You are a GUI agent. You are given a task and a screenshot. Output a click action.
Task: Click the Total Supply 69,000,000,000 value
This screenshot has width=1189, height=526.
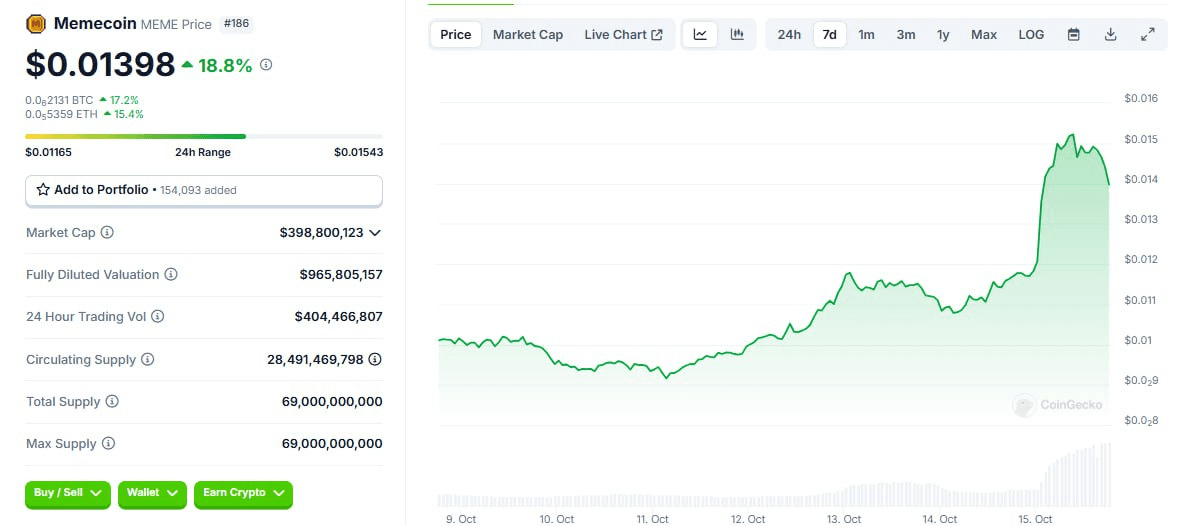pyautogui.click(x=332, y=402)
